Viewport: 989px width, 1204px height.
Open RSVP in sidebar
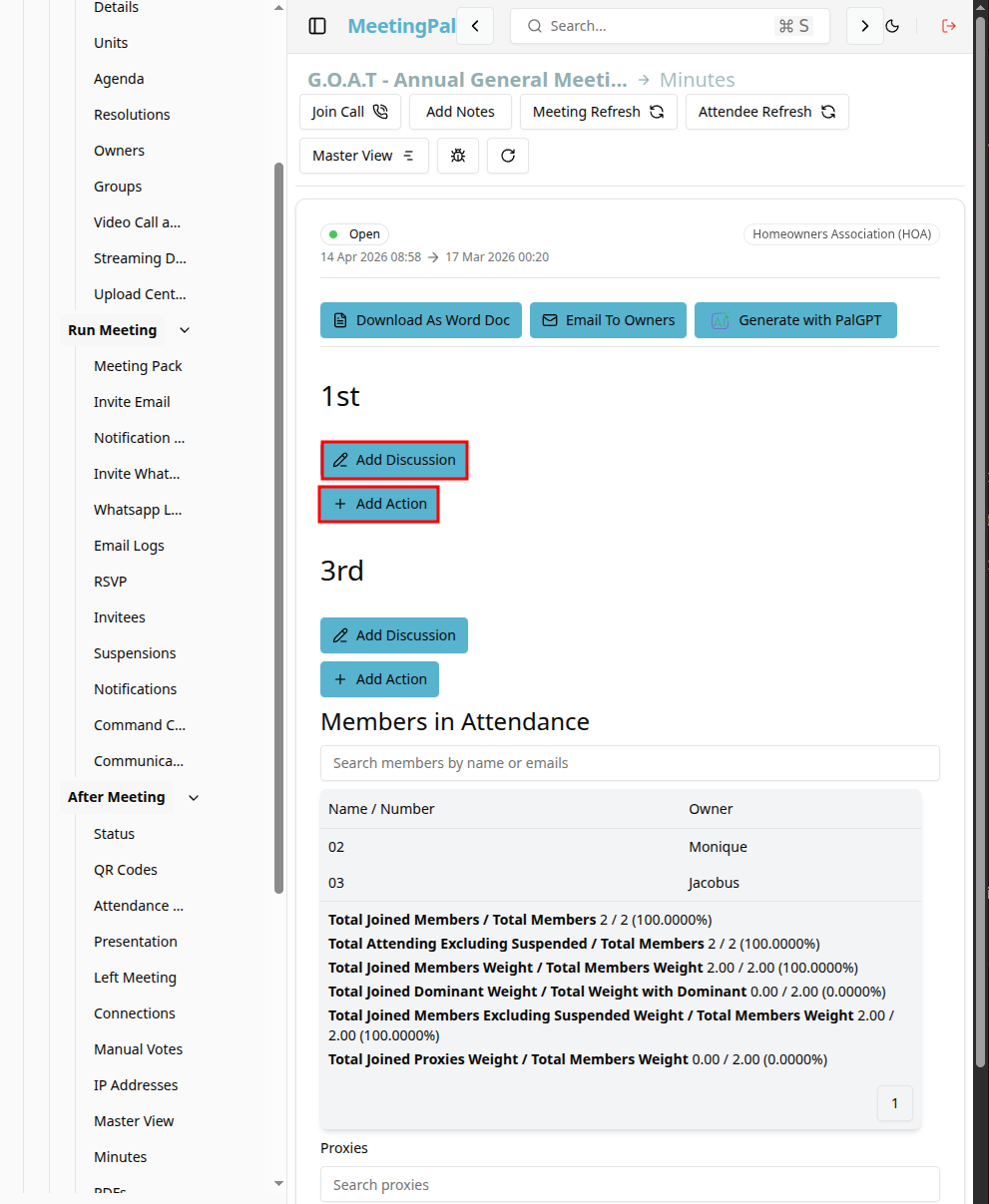click(x=110, y=582)
